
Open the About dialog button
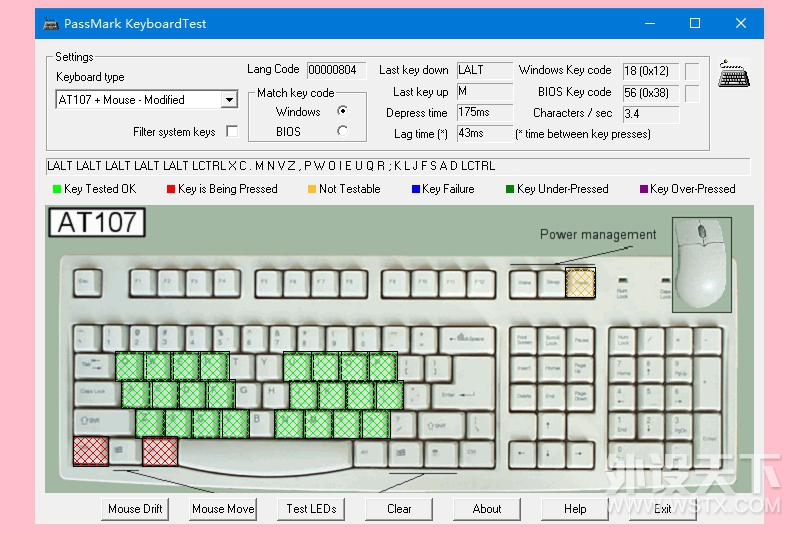click(x=487, y=509)
